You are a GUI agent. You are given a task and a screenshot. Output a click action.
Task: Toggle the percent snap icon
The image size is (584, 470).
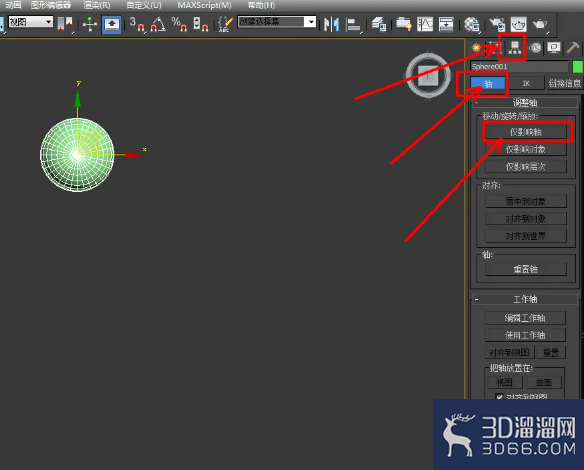[179, 25]
